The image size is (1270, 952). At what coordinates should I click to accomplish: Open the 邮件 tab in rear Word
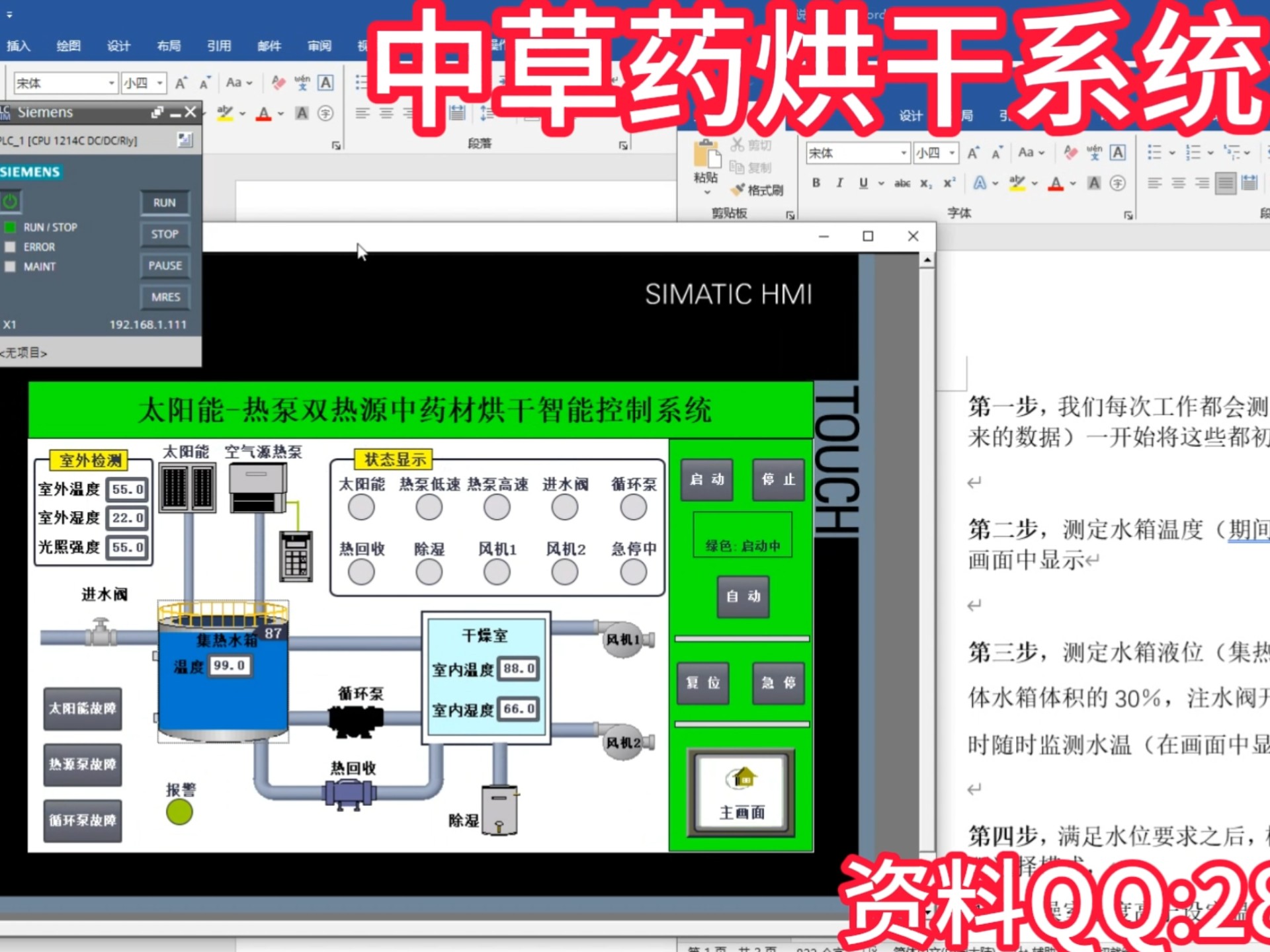(x=270, y=46)
